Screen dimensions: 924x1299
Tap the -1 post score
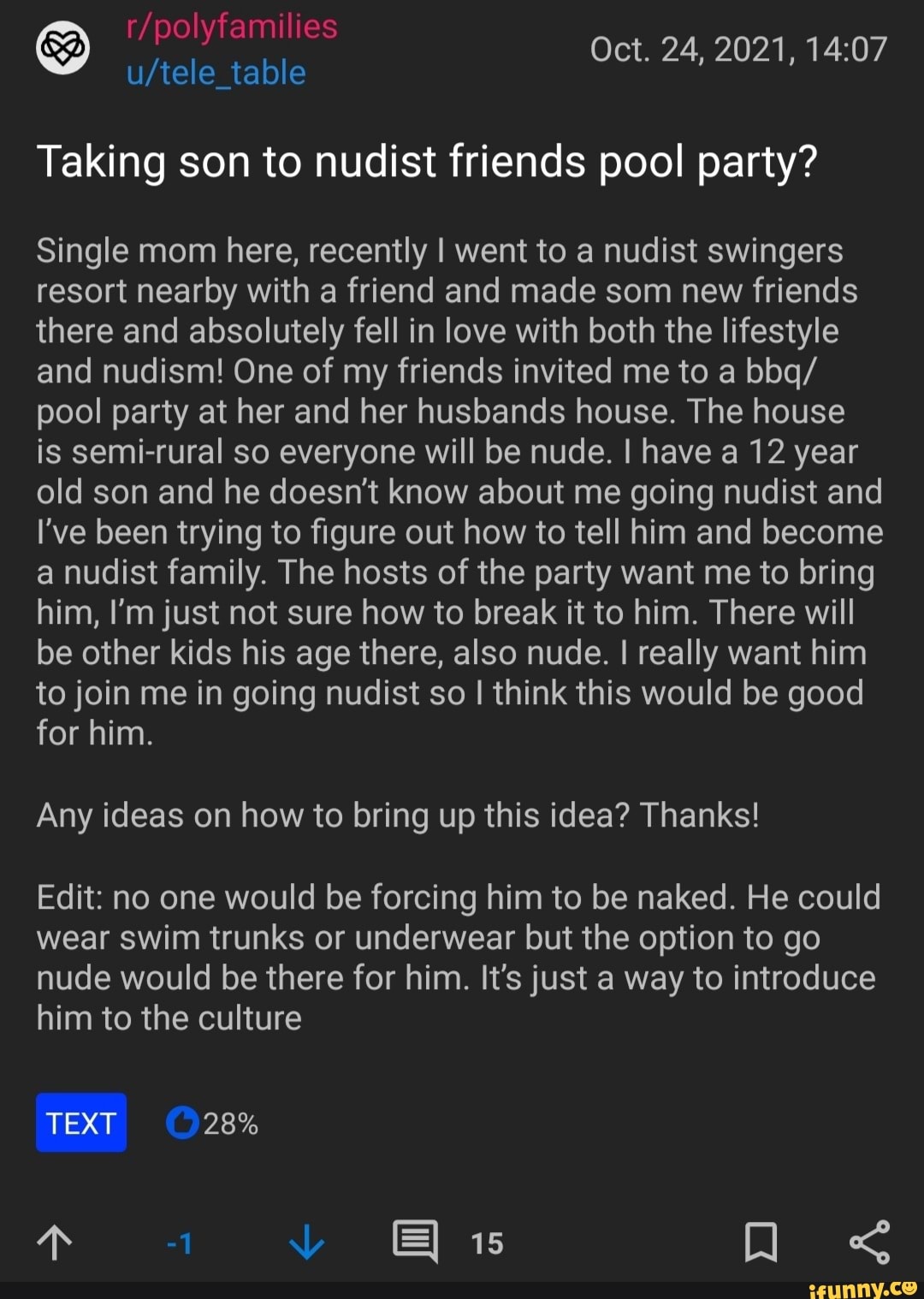click(180, 1243)
